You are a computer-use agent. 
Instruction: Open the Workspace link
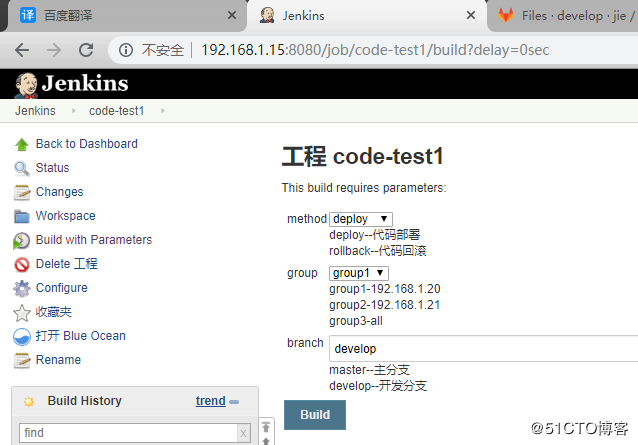click(66, 216)
